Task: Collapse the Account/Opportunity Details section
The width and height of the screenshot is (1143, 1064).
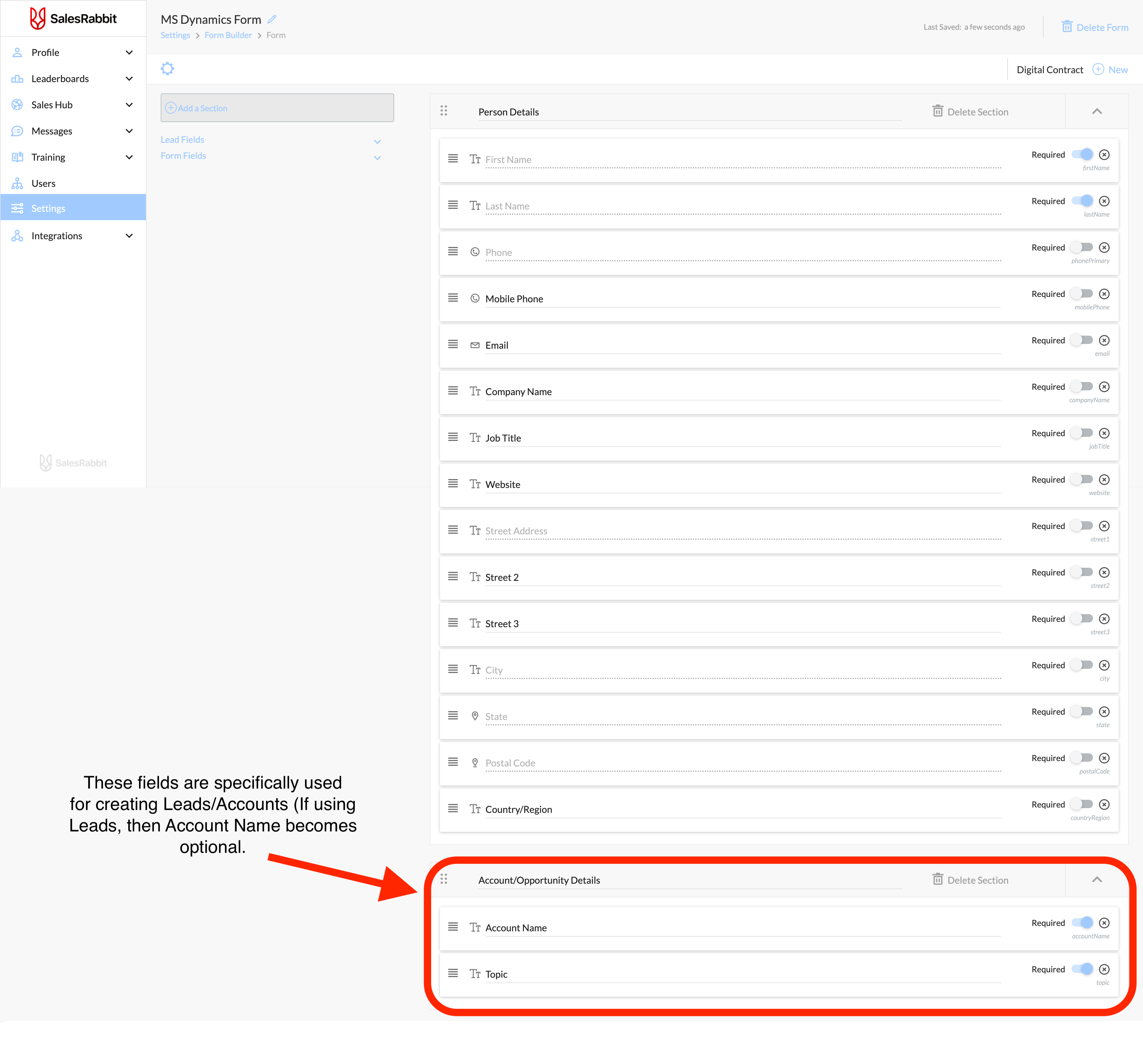Action: pos(1097,880)
